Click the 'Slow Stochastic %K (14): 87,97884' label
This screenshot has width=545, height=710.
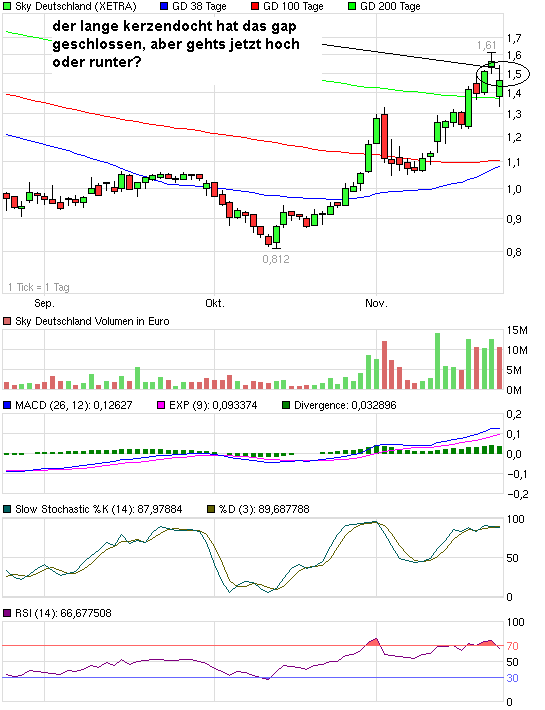pyautogui.click(x=99, y=509)
